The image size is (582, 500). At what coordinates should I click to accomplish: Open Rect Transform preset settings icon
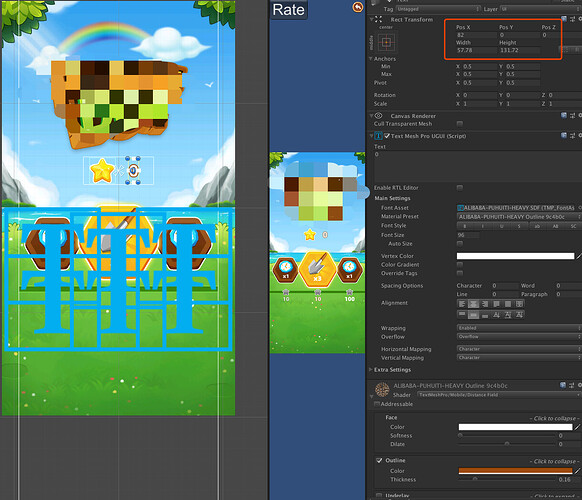[x=572, y=19]
